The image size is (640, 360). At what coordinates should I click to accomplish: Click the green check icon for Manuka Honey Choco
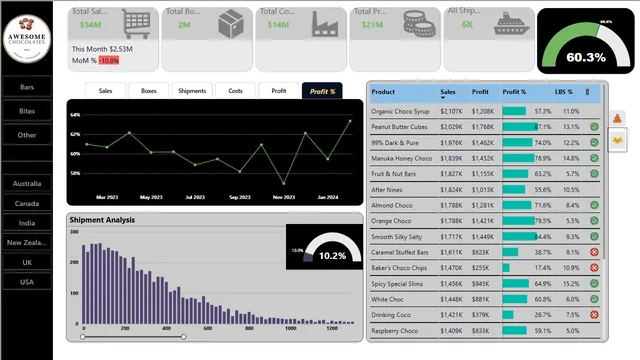(x=594, y=158)
